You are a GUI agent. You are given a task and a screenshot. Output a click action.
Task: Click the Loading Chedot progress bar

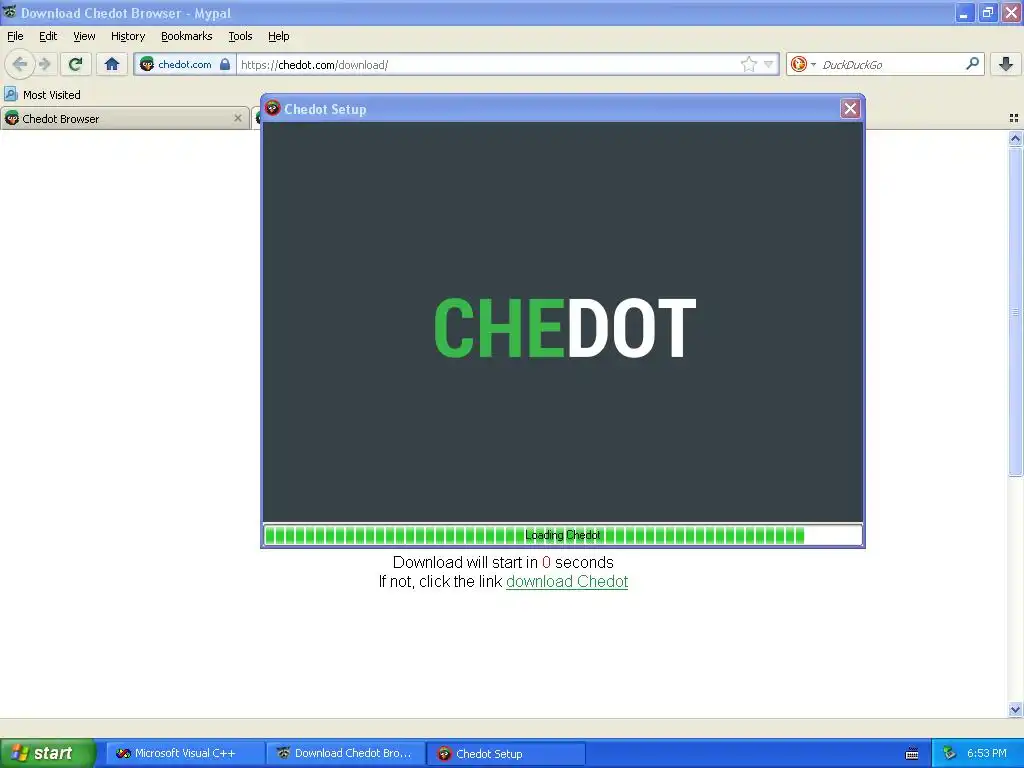562,535
